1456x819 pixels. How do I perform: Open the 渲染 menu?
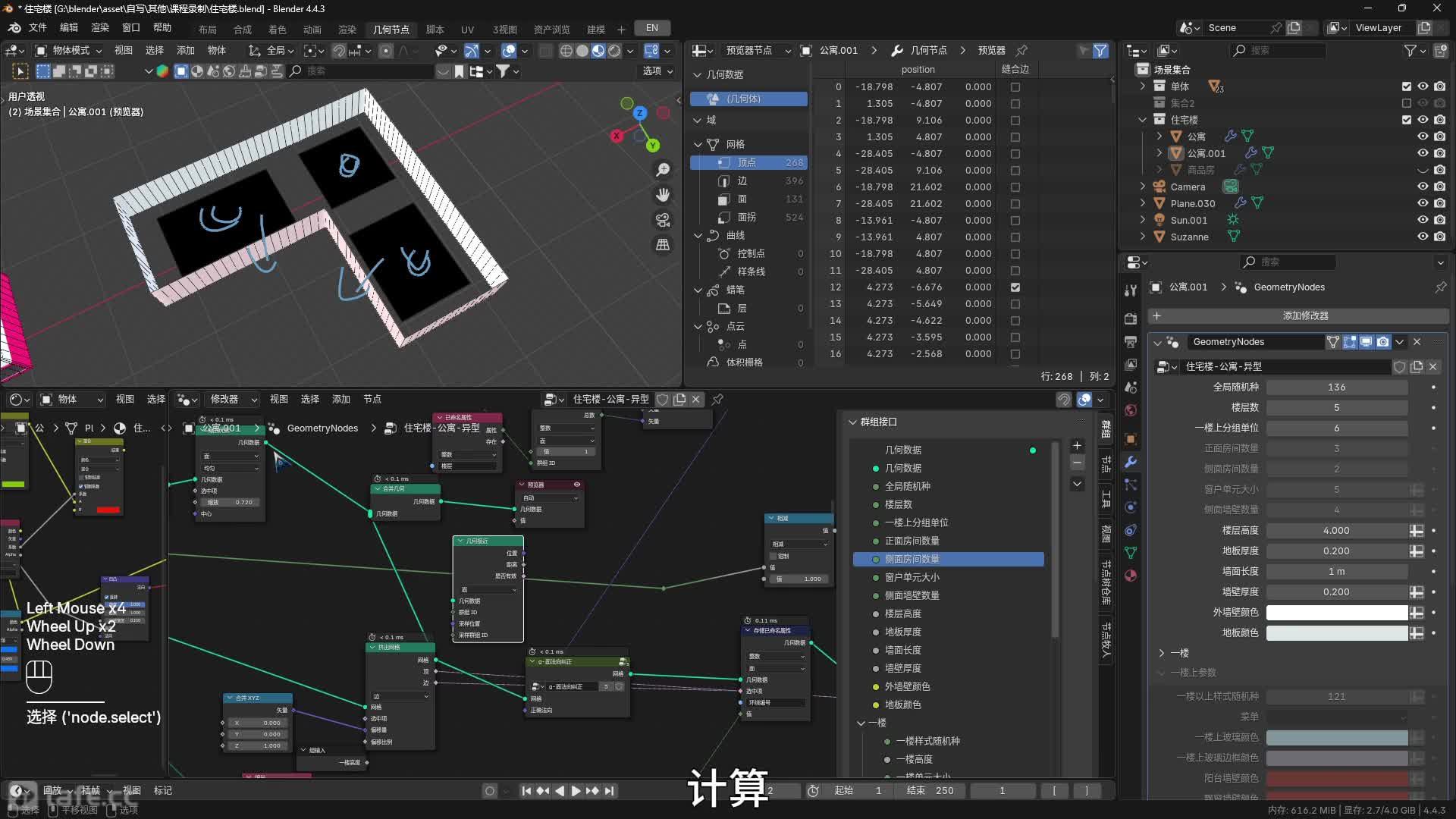(x=100, y=28)
